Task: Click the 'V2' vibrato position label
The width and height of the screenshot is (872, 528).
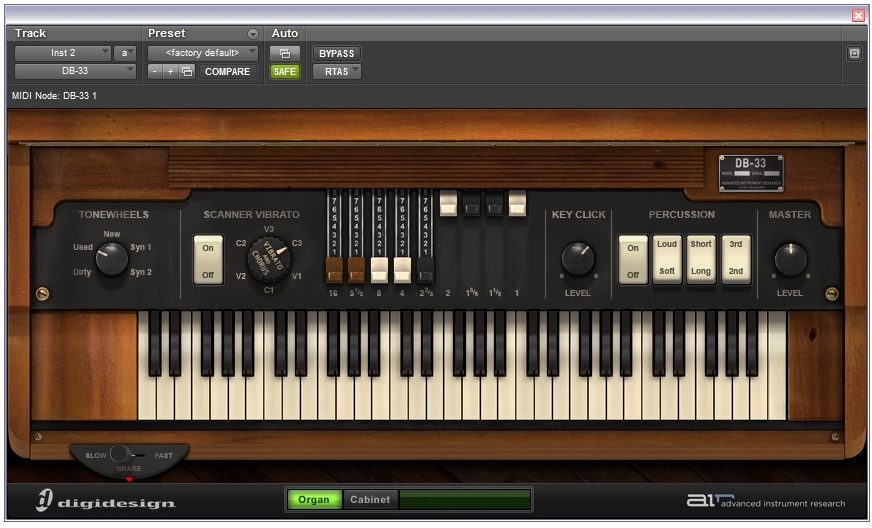Action: point(241,276)
